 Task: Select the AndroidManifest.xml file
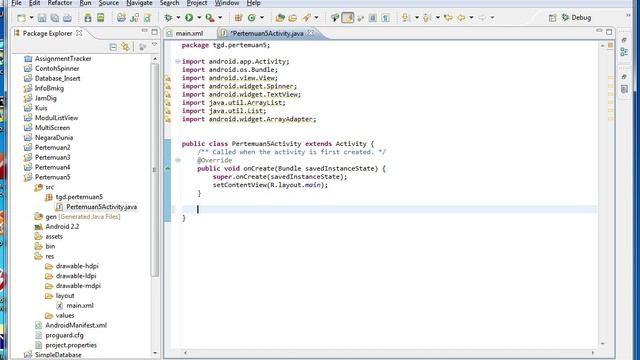coord(76,325)
